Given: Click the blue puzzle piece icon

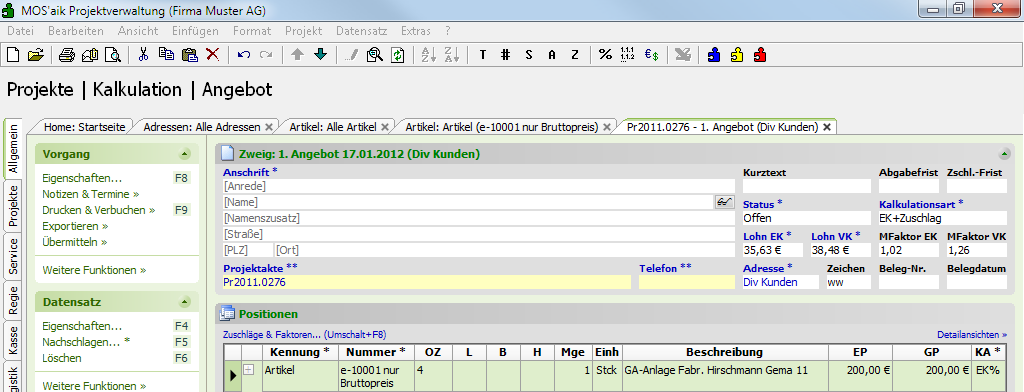Looking at the screenshot, I should click(714, 55).
